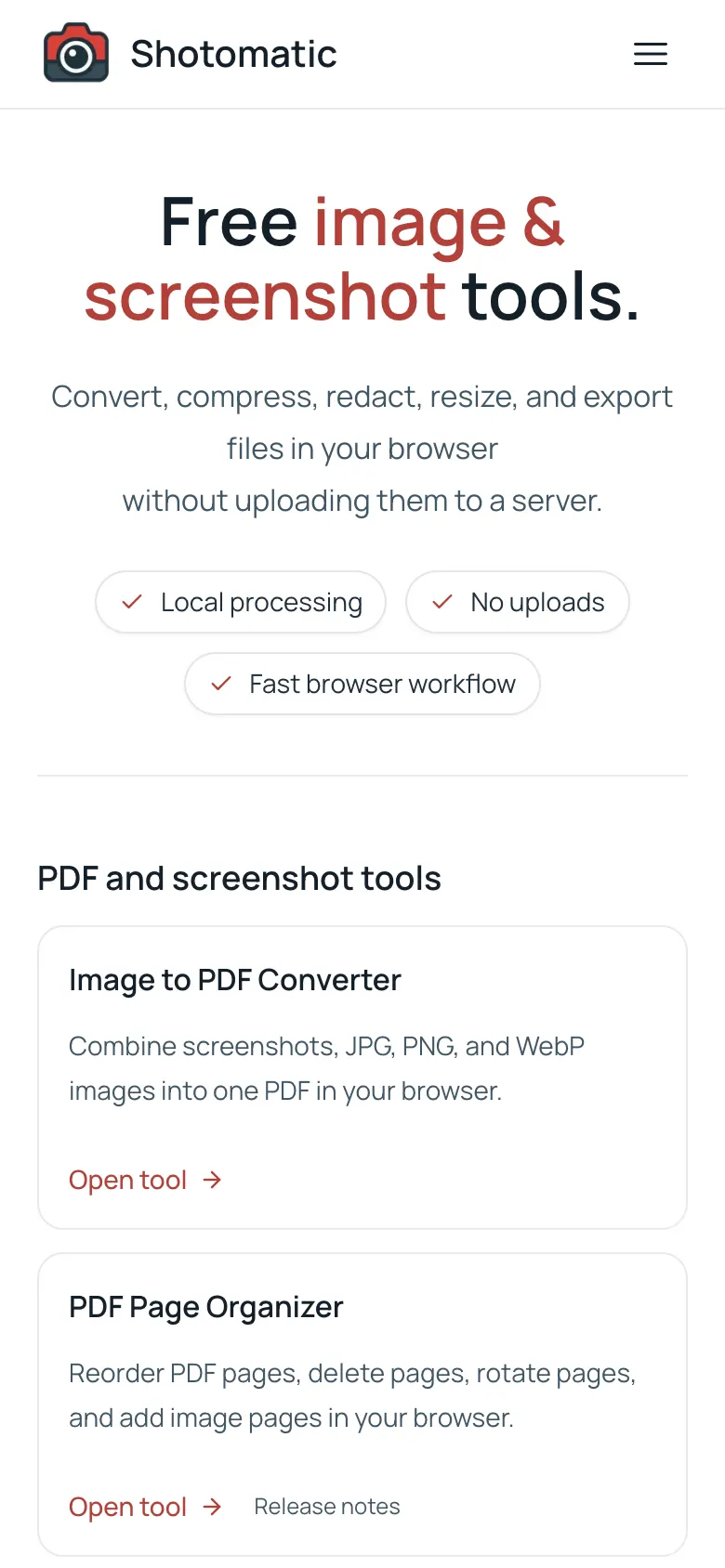Click the Shotomatic camera logo icon

click(76, 54)
